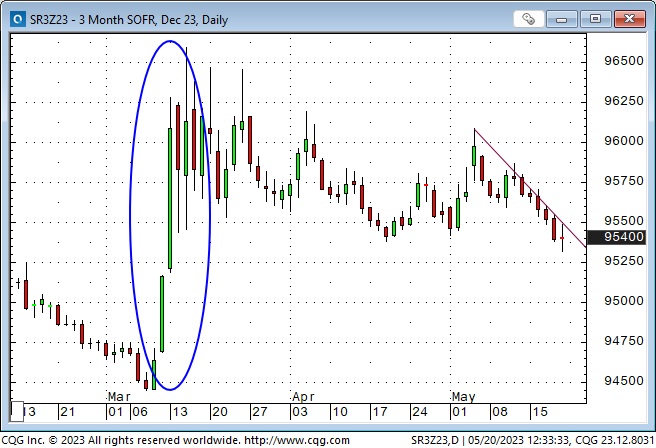656x448 pixels.
Task: Close the SR3Z23 chart window
Action: tap(630, 19)
